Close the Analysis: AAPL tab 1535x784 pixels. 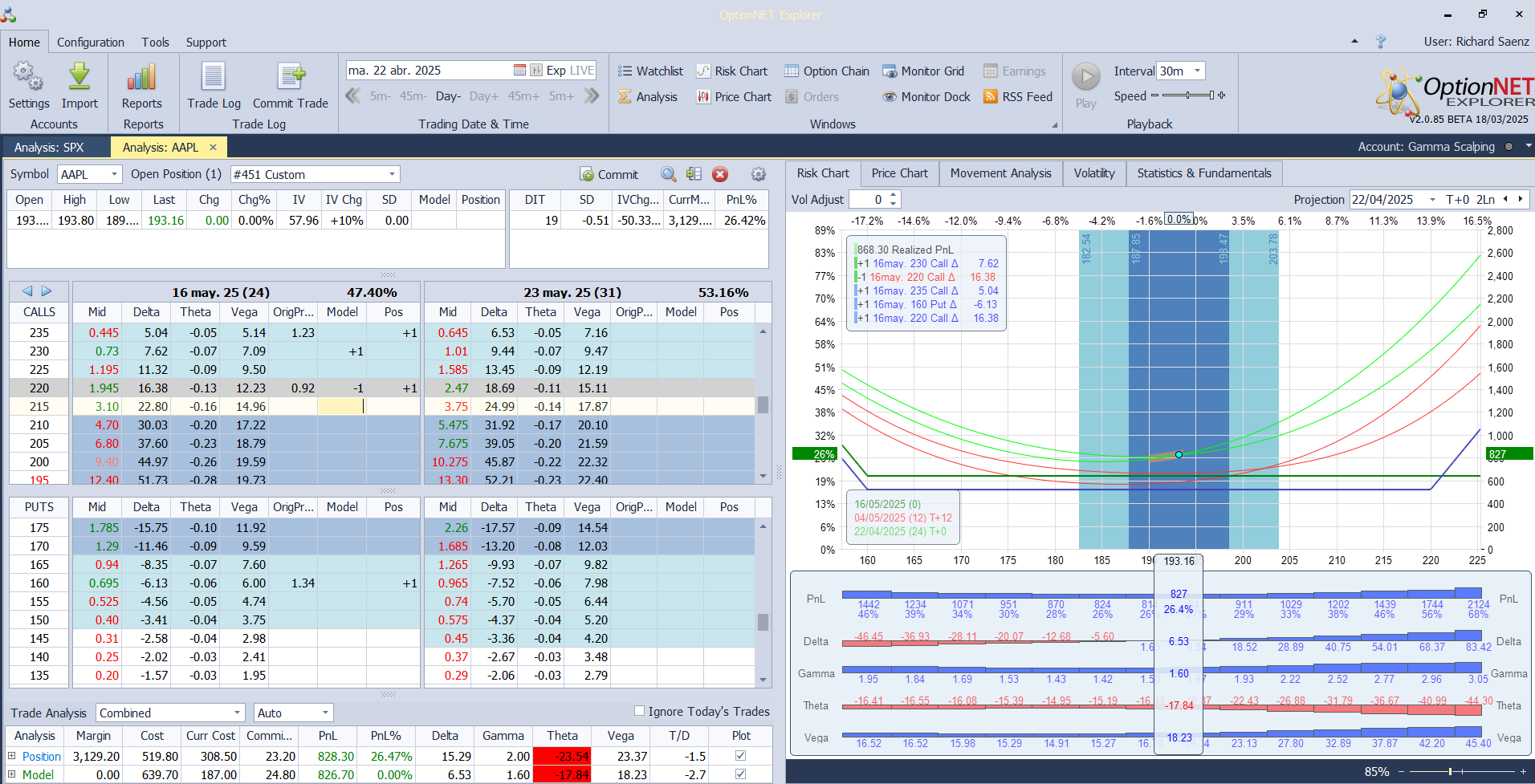tap(213, 147)
